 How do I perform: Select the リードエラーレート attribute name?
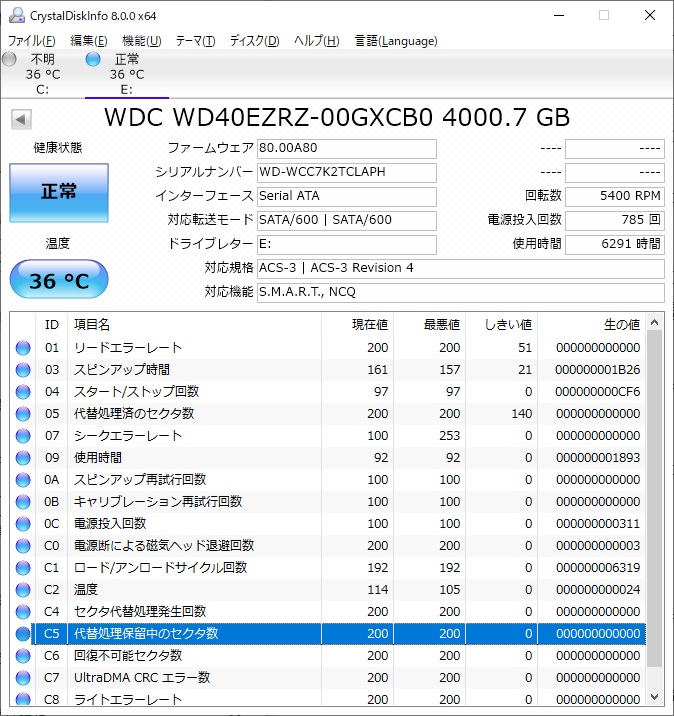coord(128,348)
